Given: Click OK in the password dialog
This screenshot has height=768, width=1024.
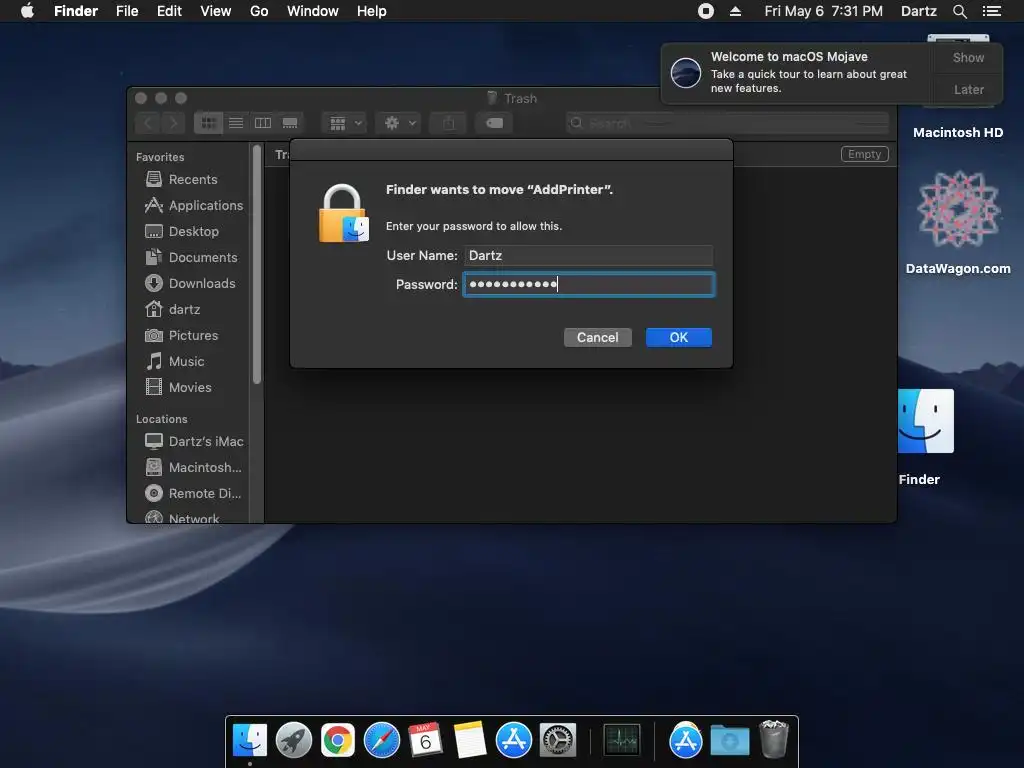Looking at the screenshot, I should click(x=679, y=337).
